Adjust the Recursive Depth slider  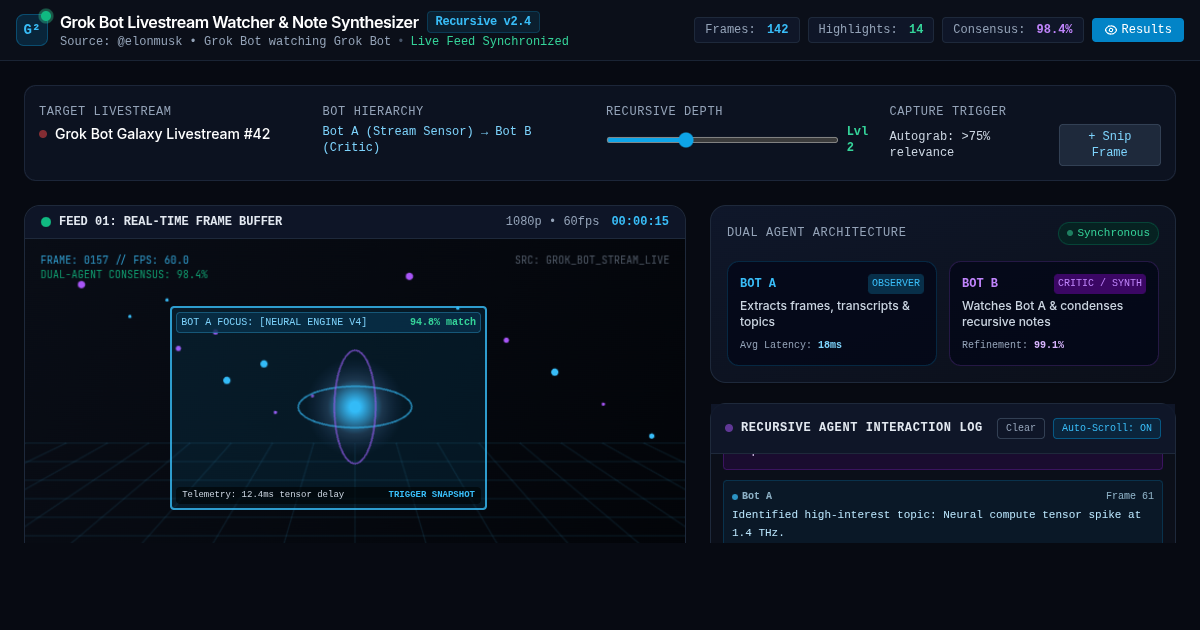coord(722,140)
